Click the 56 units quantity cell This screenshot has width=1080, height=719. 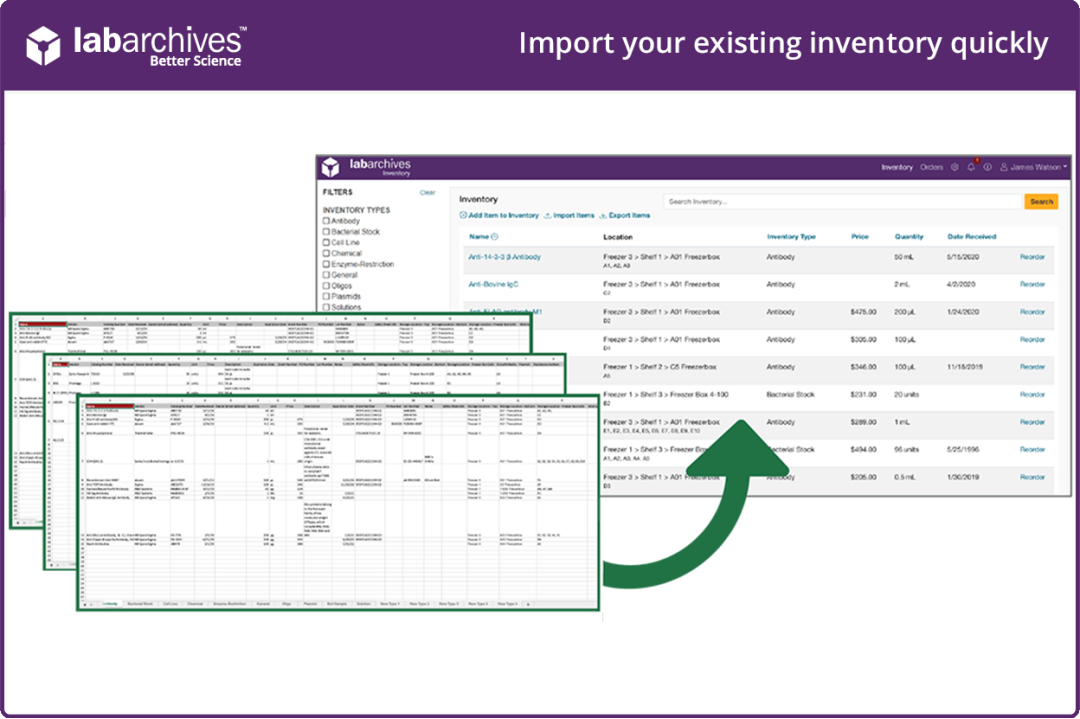tap(907, 450)
